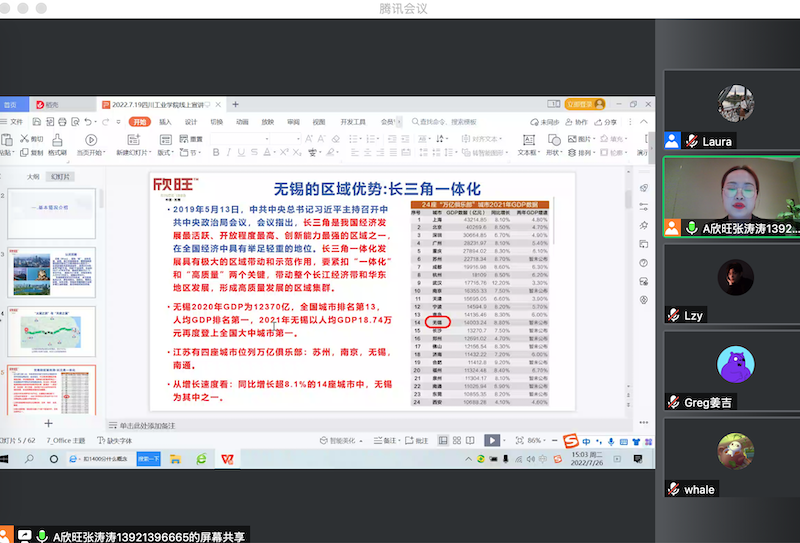Add a new tab with the plus icon
This screenshot has width=800, height=543.
pyautogui.click(x=236, y=104)
